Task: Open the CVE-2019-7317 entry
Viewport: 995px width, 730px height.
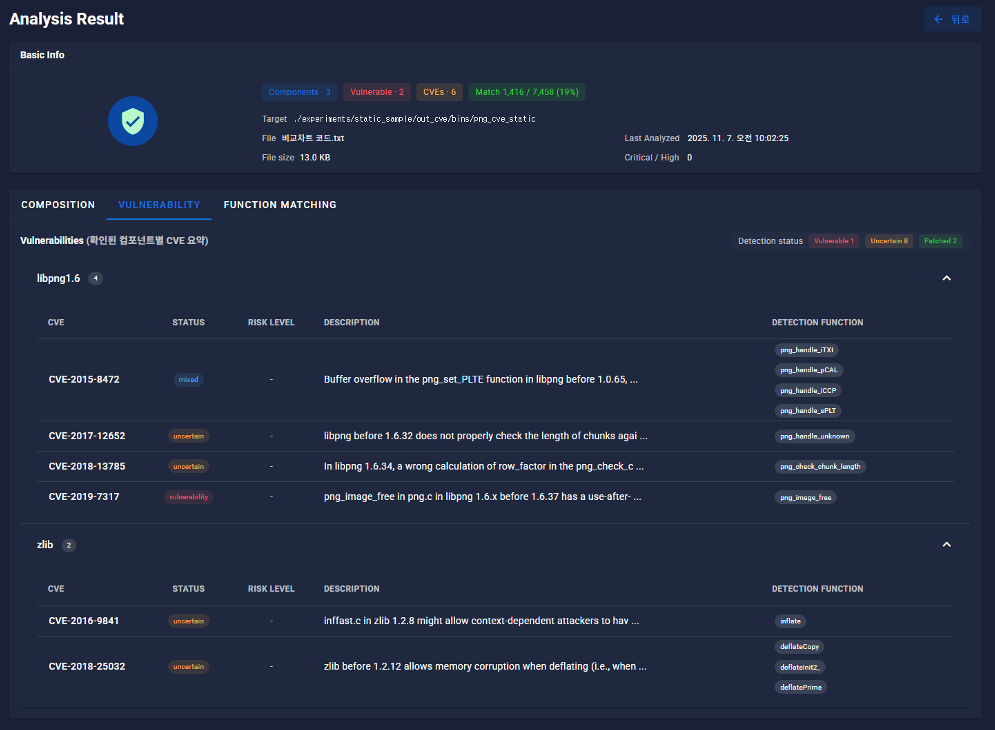Action: tap(84, 497)
